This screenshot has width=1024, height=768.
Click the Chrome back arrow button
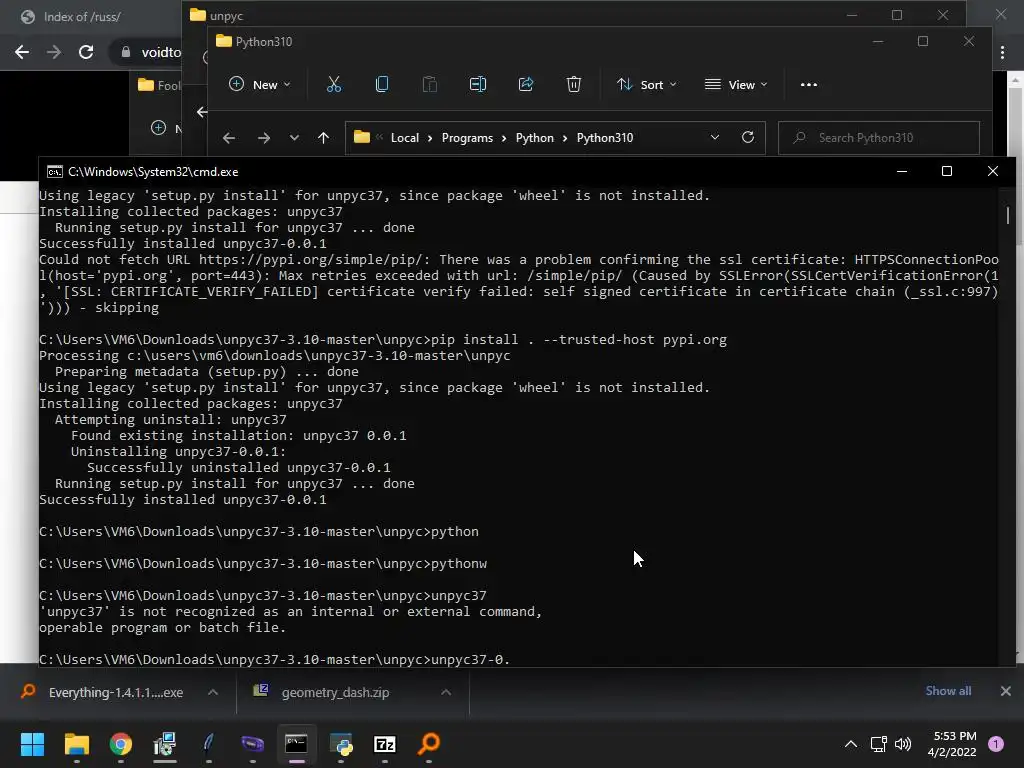point(22,52)
